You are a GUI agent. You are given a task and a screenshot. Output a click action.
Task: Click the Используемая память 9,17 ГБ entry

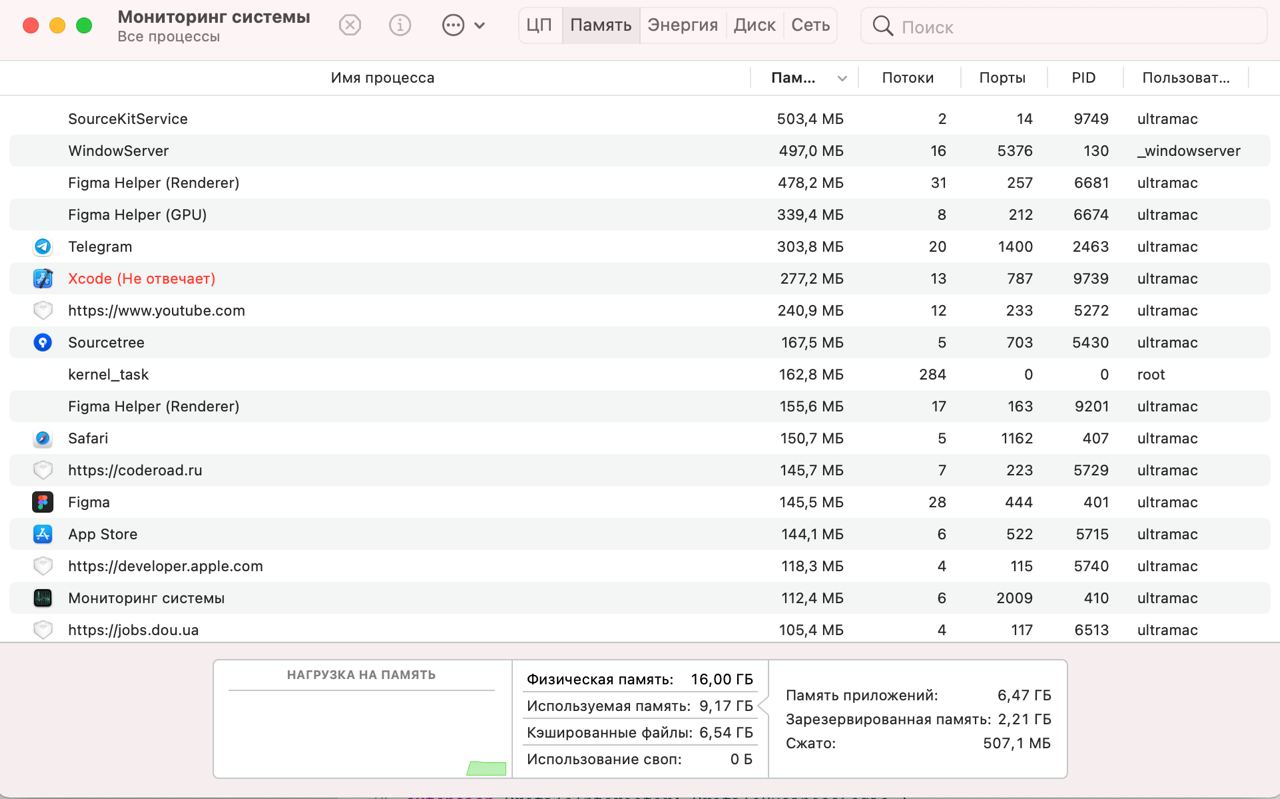[x=640, y=706]
